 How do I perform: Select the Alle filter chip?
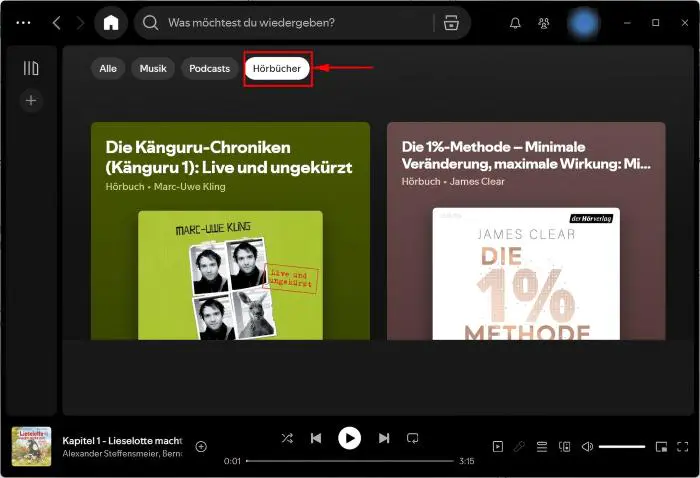[108, 68]
